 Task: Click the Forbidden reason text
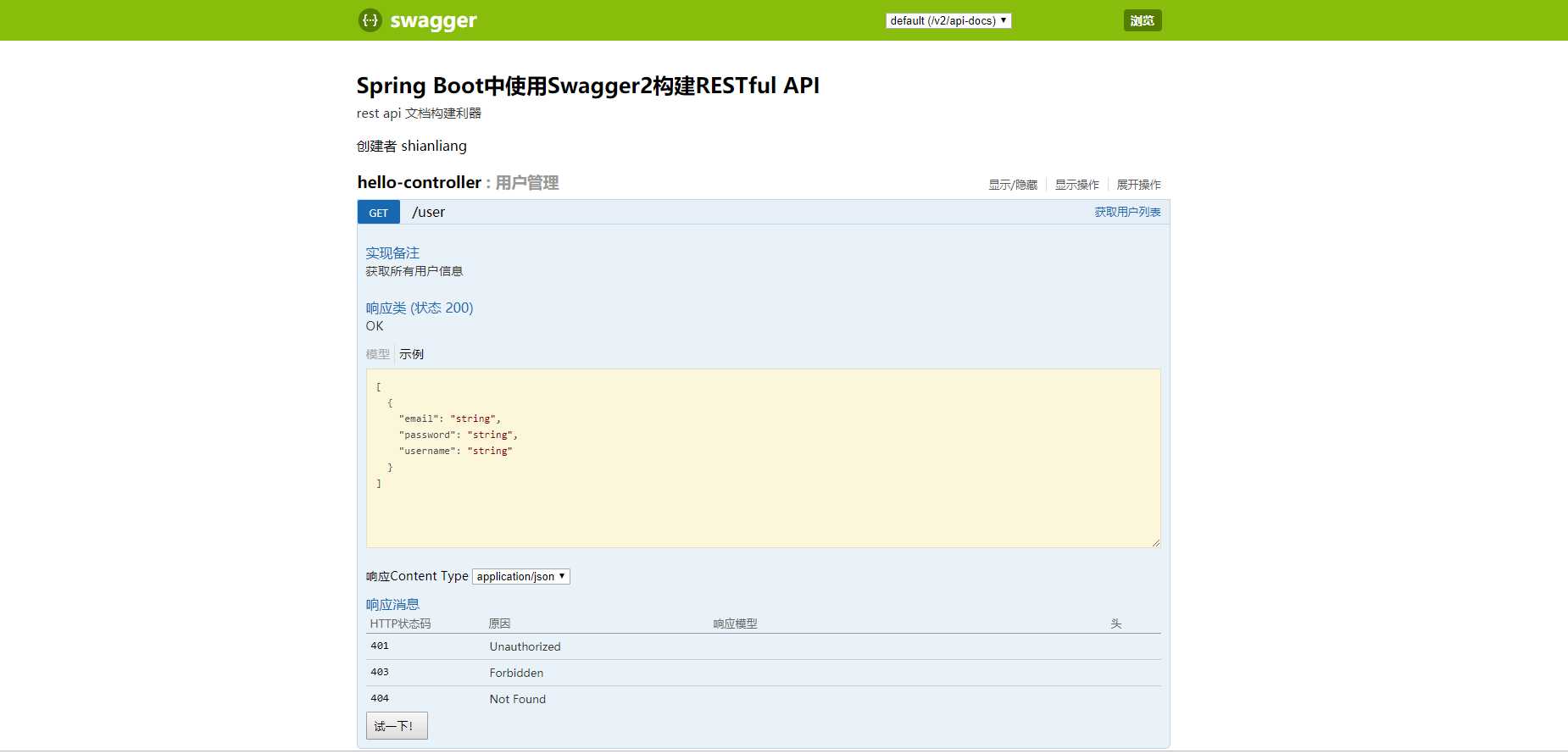click(516, 673)
